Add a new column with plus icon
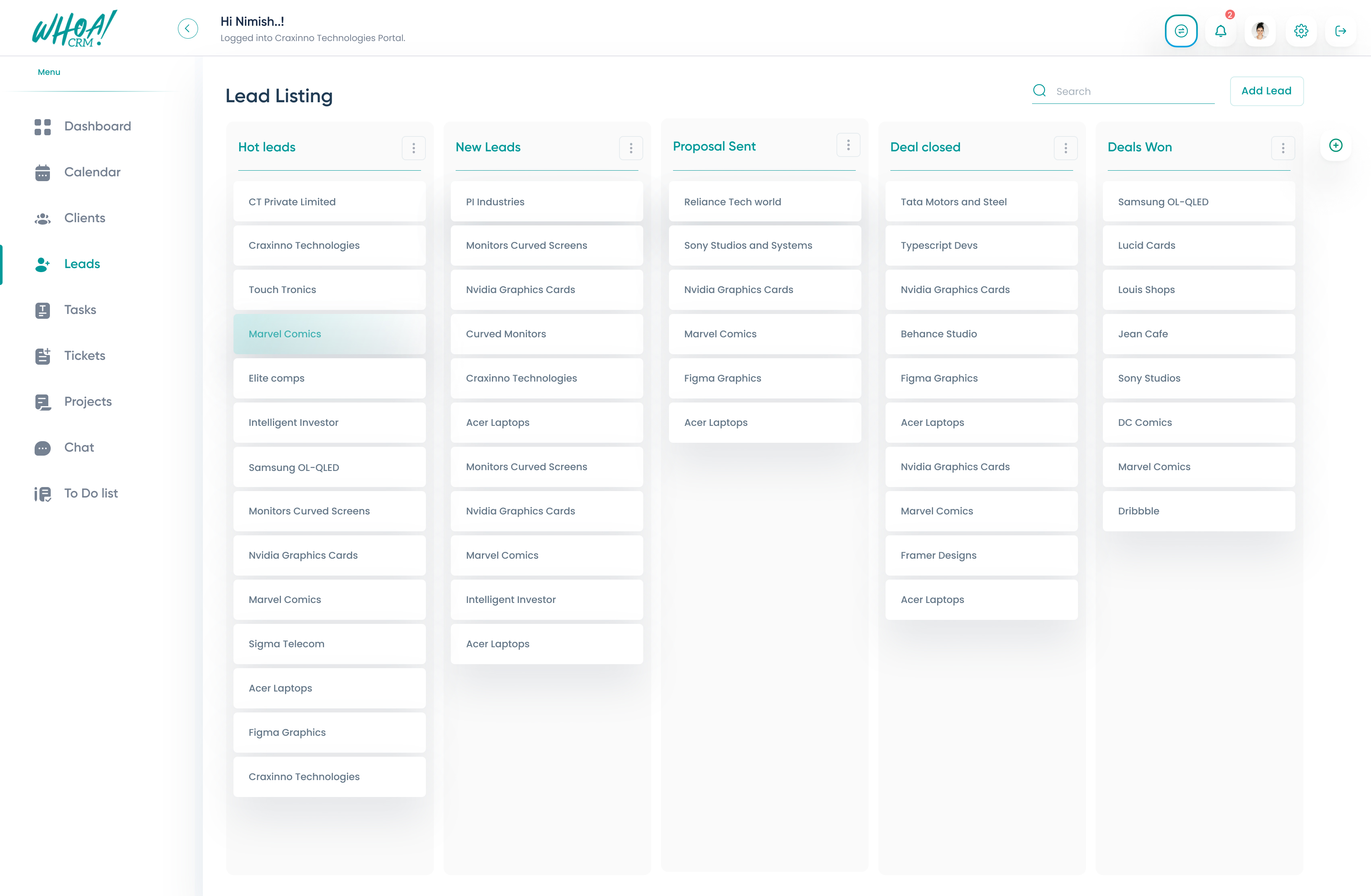The width and height of the screenshot is (1371, 896). (1336, 145)
